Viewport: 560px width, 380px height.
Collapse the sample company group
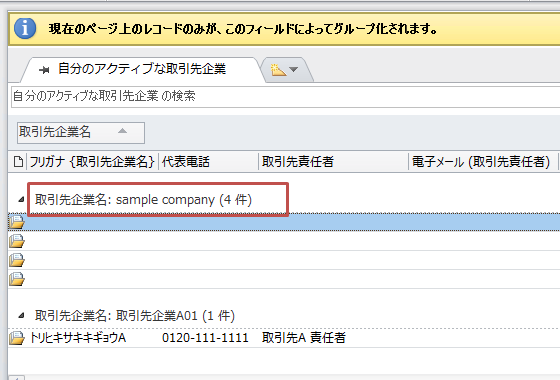click(21, 200)
